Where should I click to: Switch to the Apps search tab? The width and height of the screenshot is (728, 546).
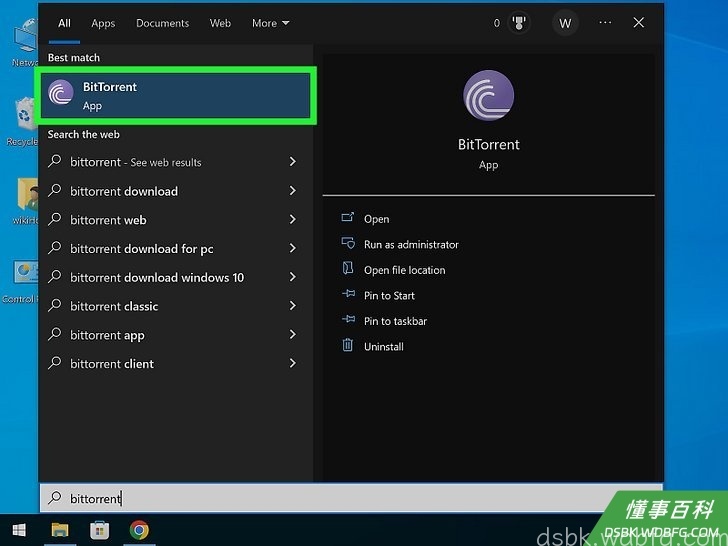click(103, 24)
